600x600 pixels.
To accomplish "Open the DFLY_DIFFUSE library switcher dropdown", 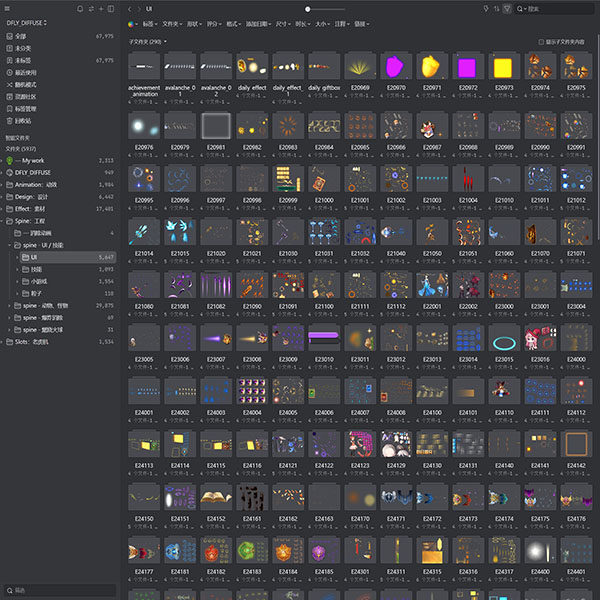I will pyautogui.click(x=27, y=23).
